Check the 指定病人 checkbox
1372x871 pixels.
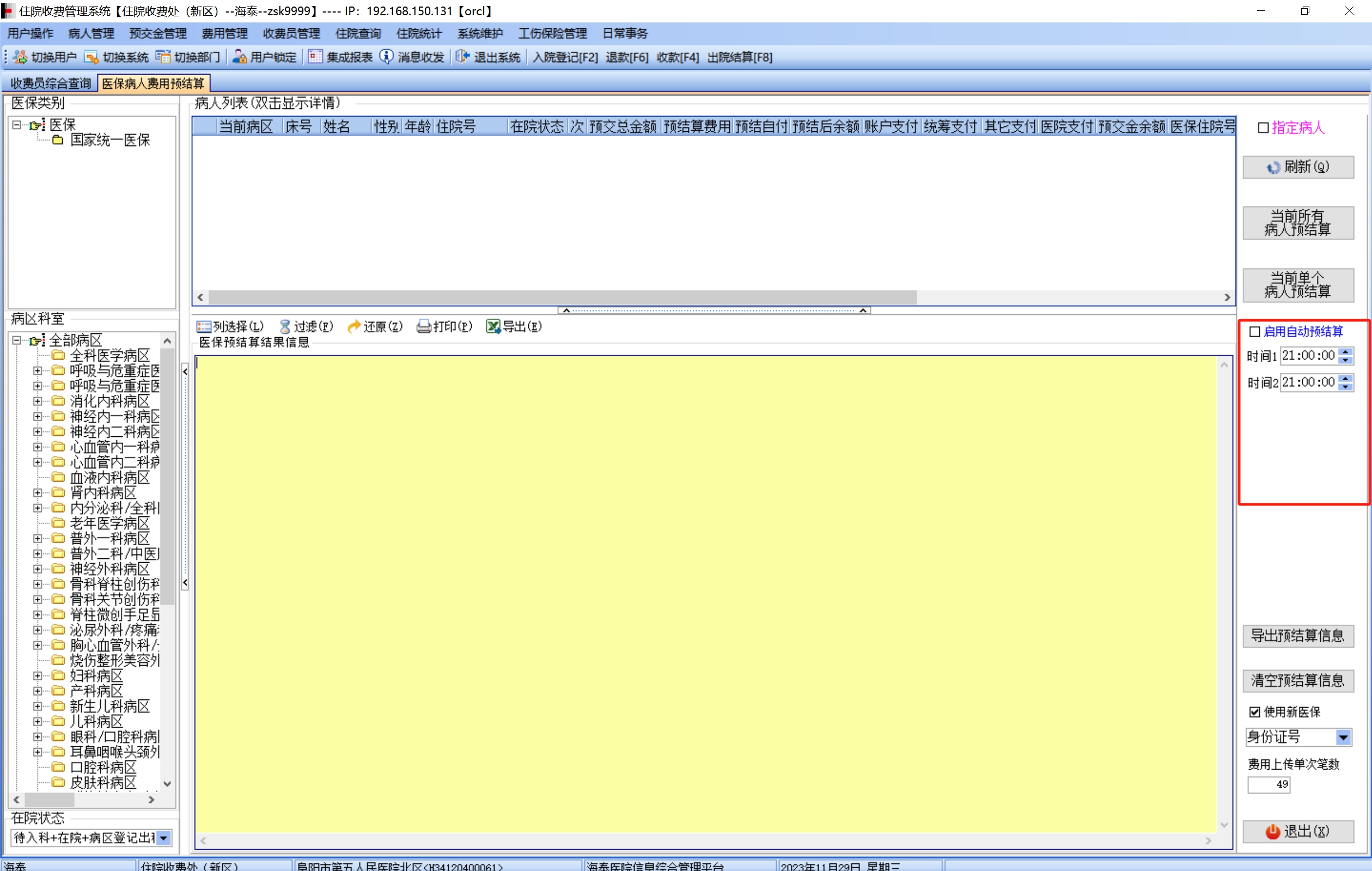pos(1263,127)
